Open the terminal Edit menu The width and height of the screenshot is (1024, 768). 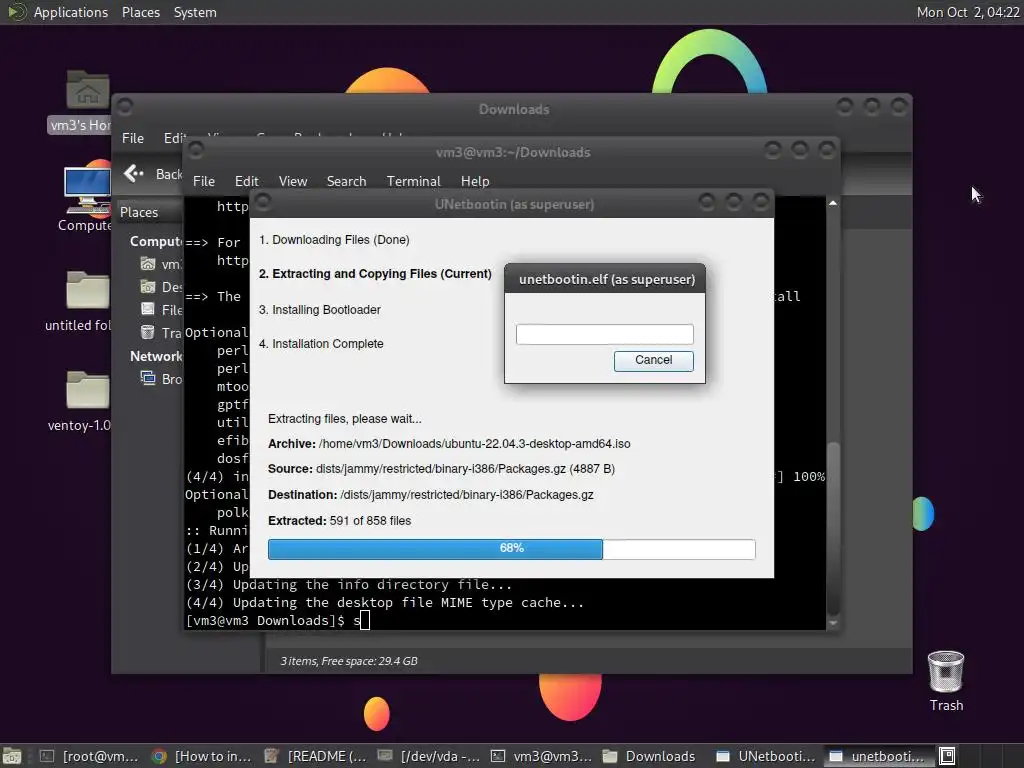(x=246, y=182)
